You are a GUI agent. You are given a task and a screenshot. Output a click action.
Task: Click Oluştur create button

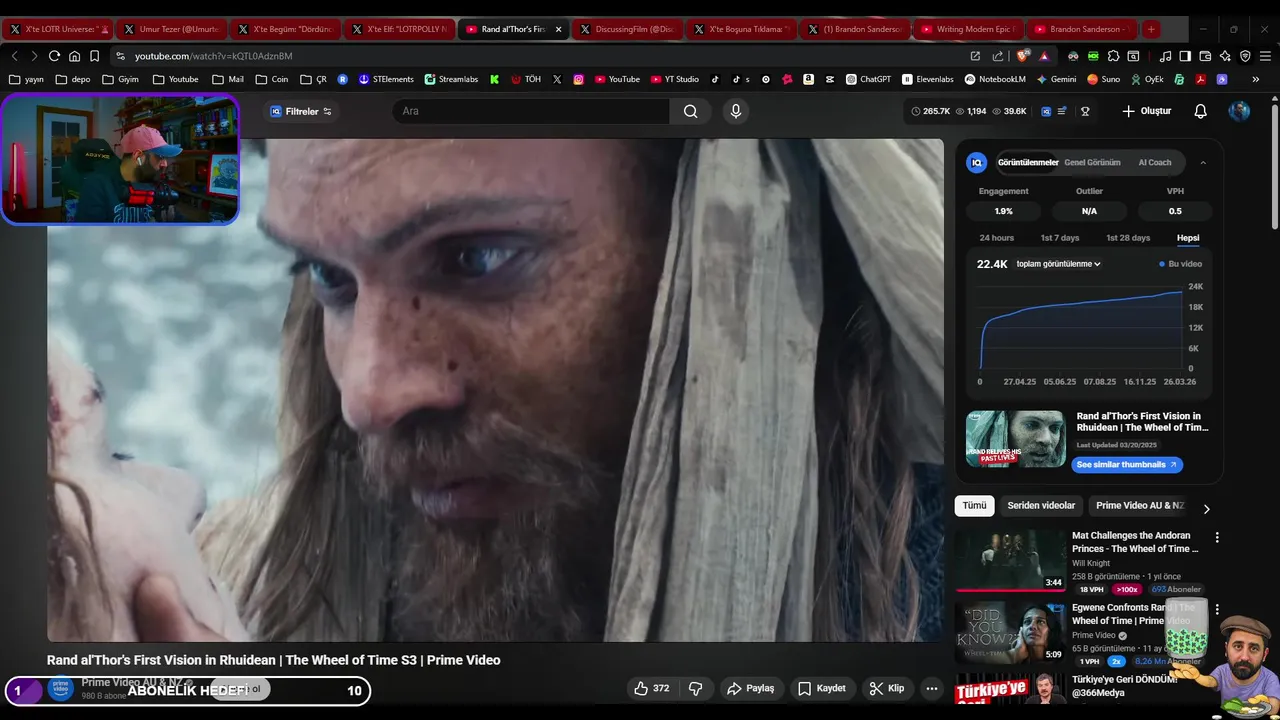(1146, 111)
